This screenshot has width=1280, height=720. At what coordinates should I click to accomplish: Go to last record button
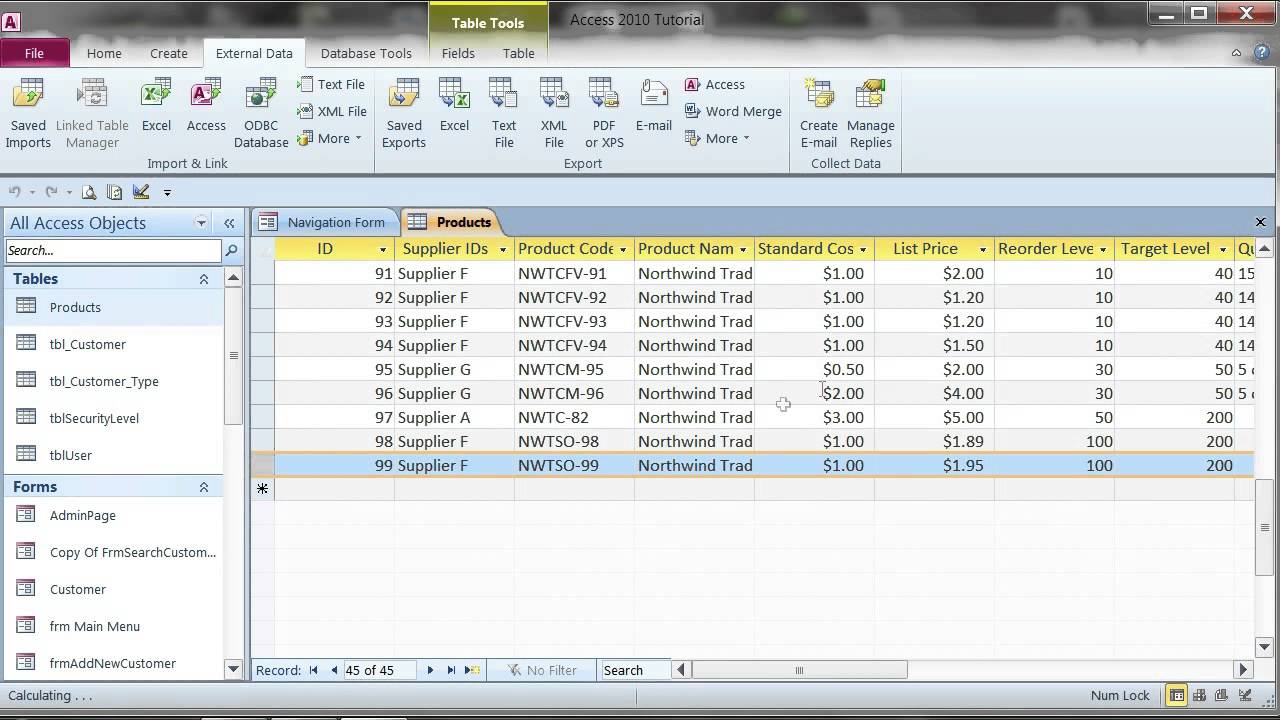(x=451, y=670)
